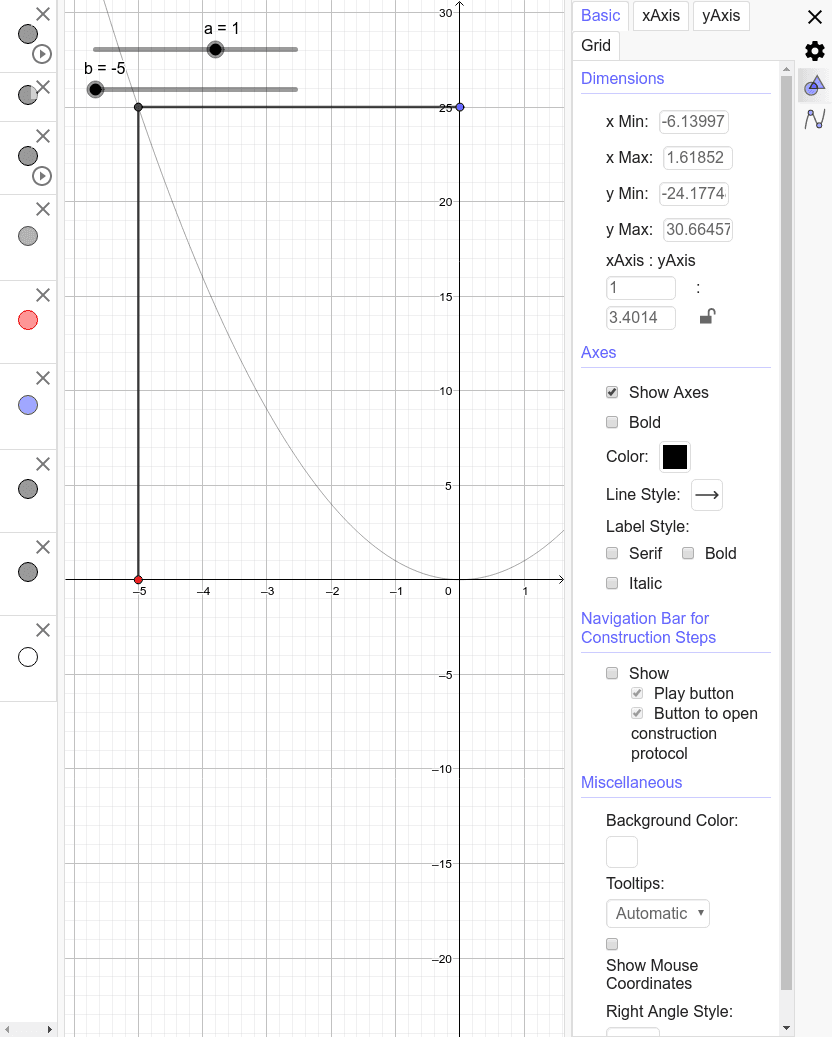The width and height of the screenshot is (834, 1039).
Task: Toggle visibility of the first gray object
Action: (28, 34)
